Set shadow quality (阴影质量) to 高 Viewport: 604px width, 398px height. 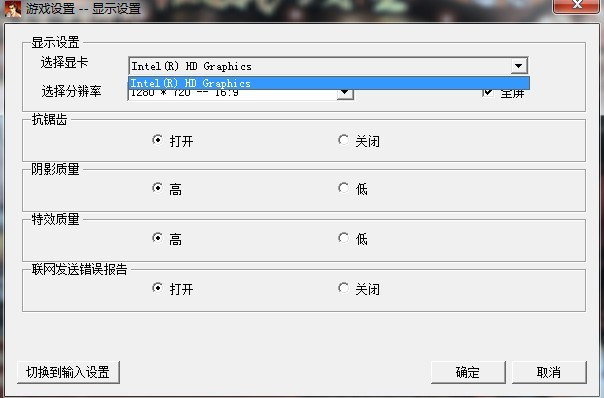157,188
